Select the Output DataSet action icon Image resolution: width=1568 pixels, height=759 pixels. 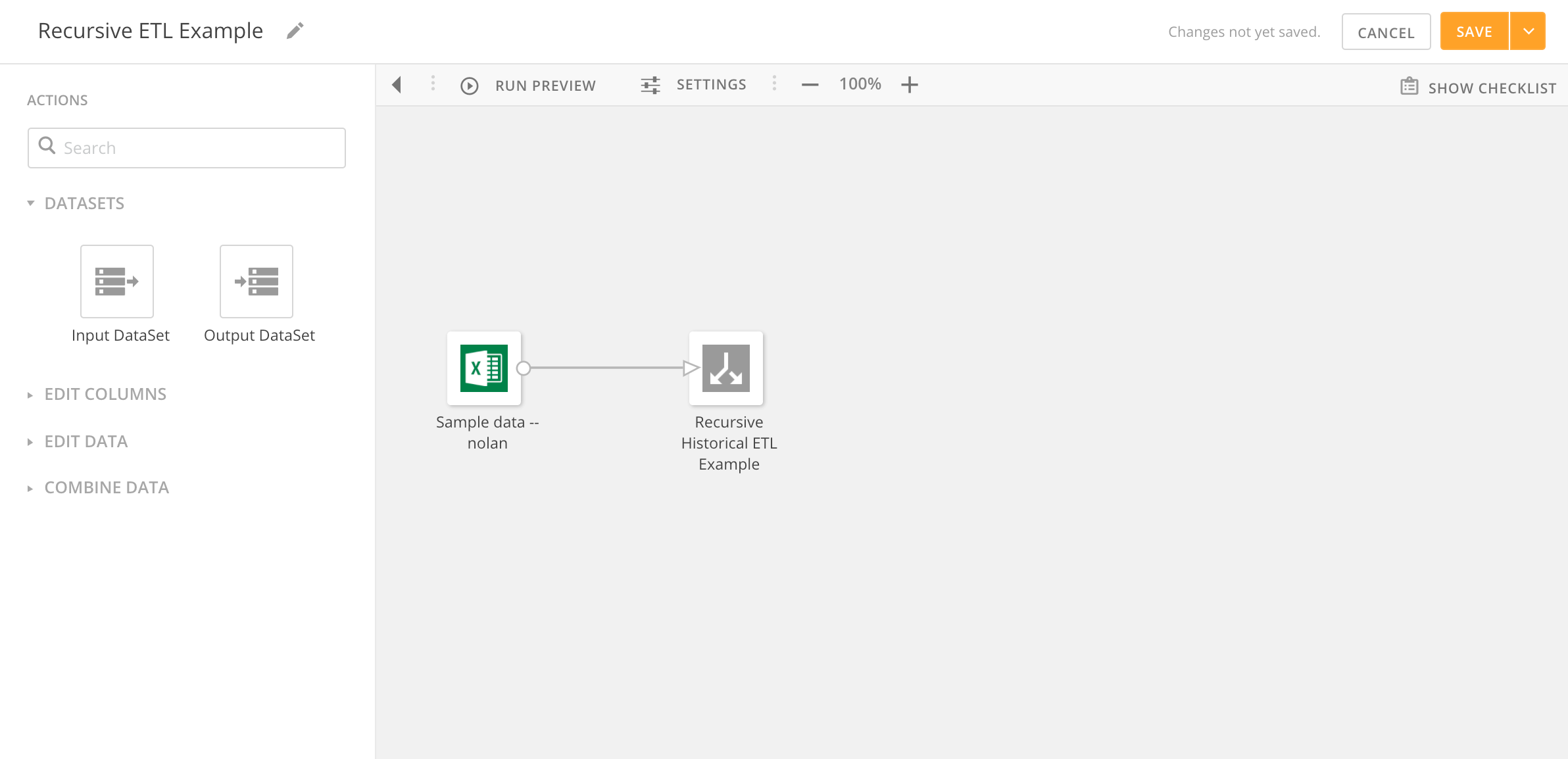coord(257,281)
